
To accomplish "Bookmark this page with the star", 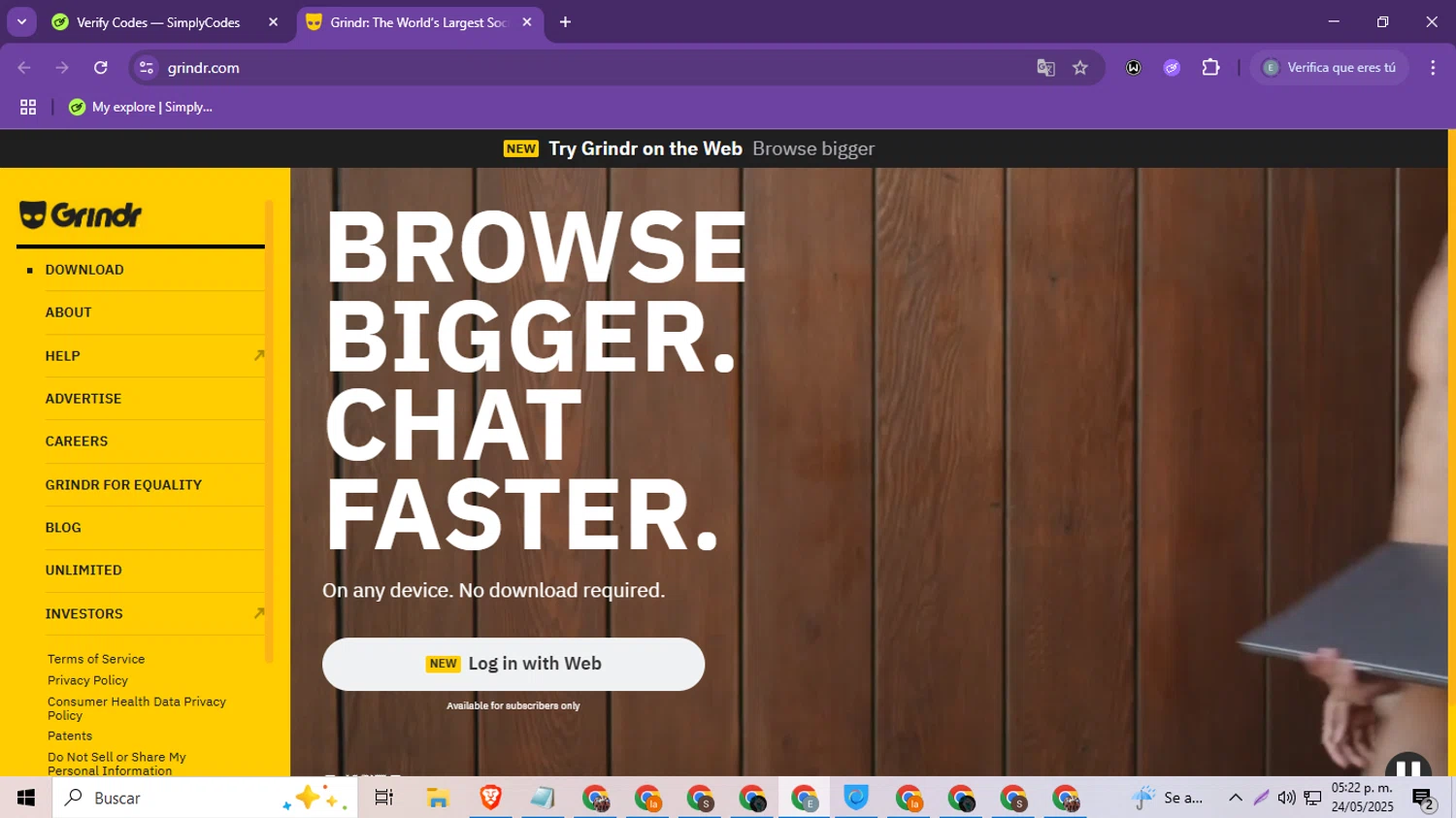I will (x=1080, y=68).
